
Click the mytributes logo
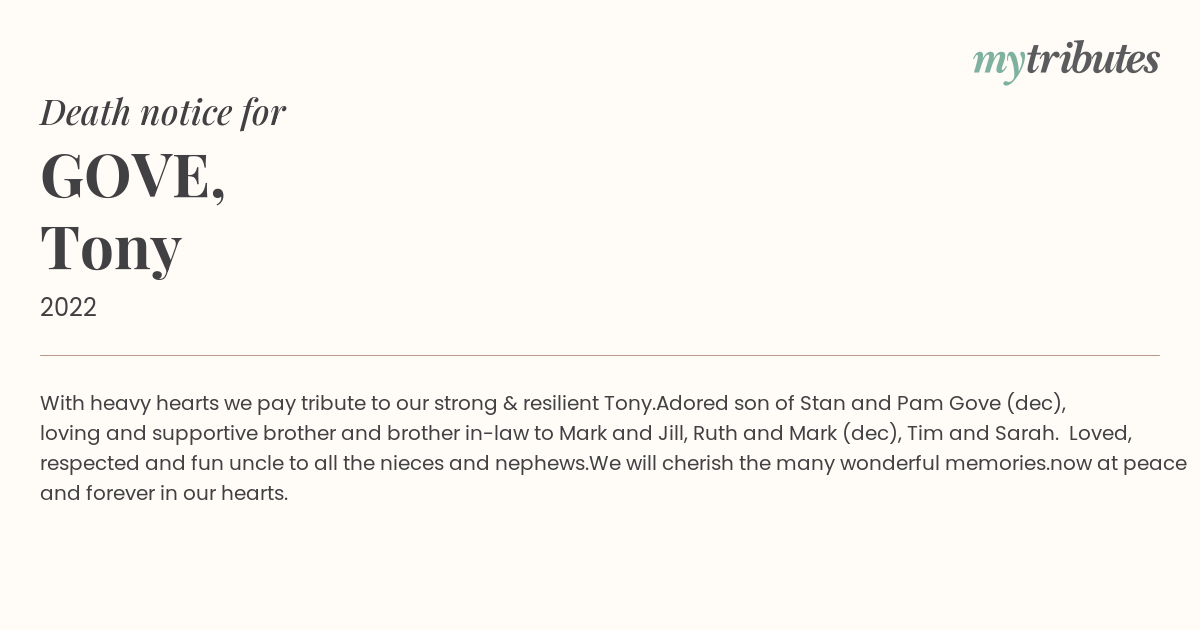click(1066, 61)
